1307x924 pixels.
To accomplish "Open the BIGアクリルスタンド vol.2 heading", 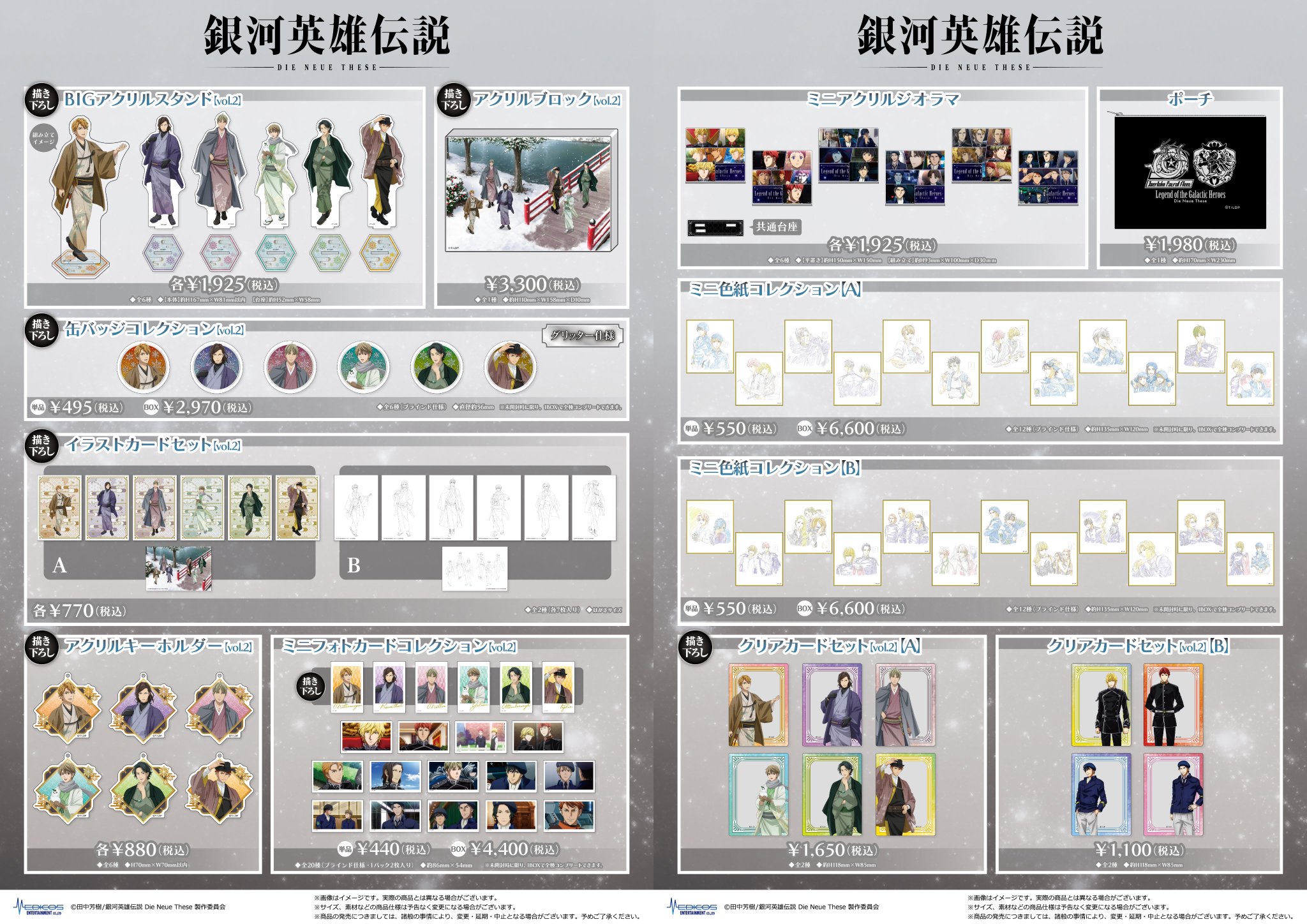I will coord(153,100).
